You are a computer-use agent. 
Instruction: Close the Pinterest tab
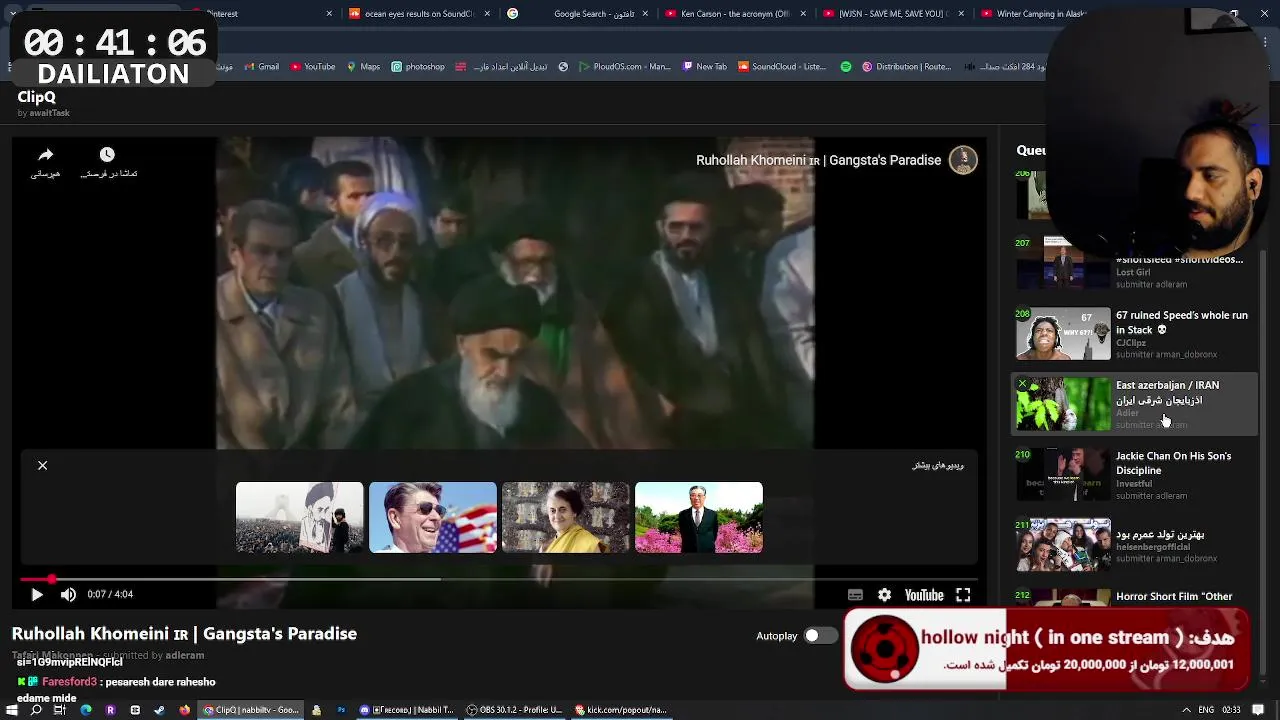(329, 14)
